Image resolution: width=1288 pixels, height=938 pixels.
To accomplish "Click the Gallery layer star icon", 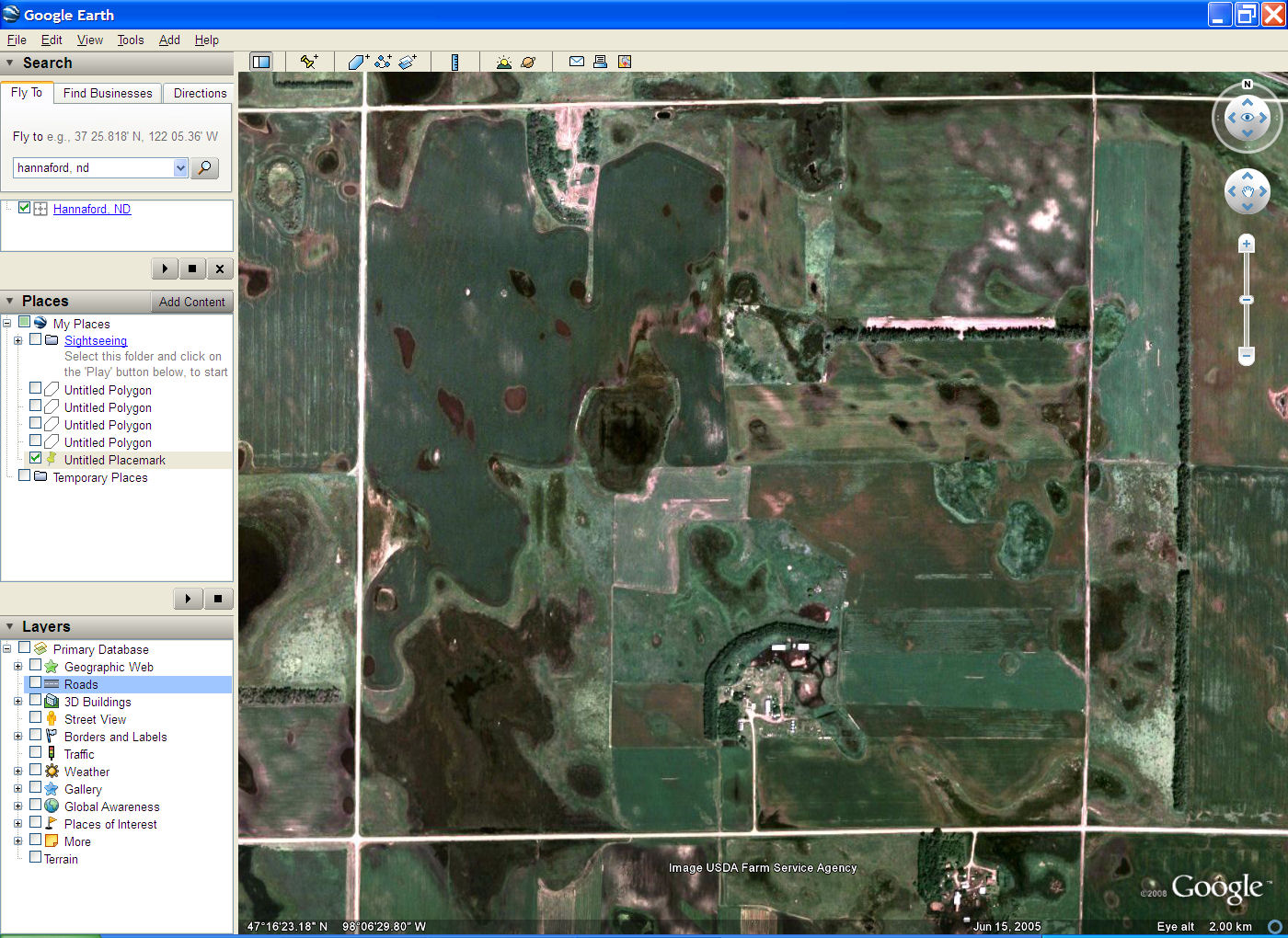I will pos(52,789).
